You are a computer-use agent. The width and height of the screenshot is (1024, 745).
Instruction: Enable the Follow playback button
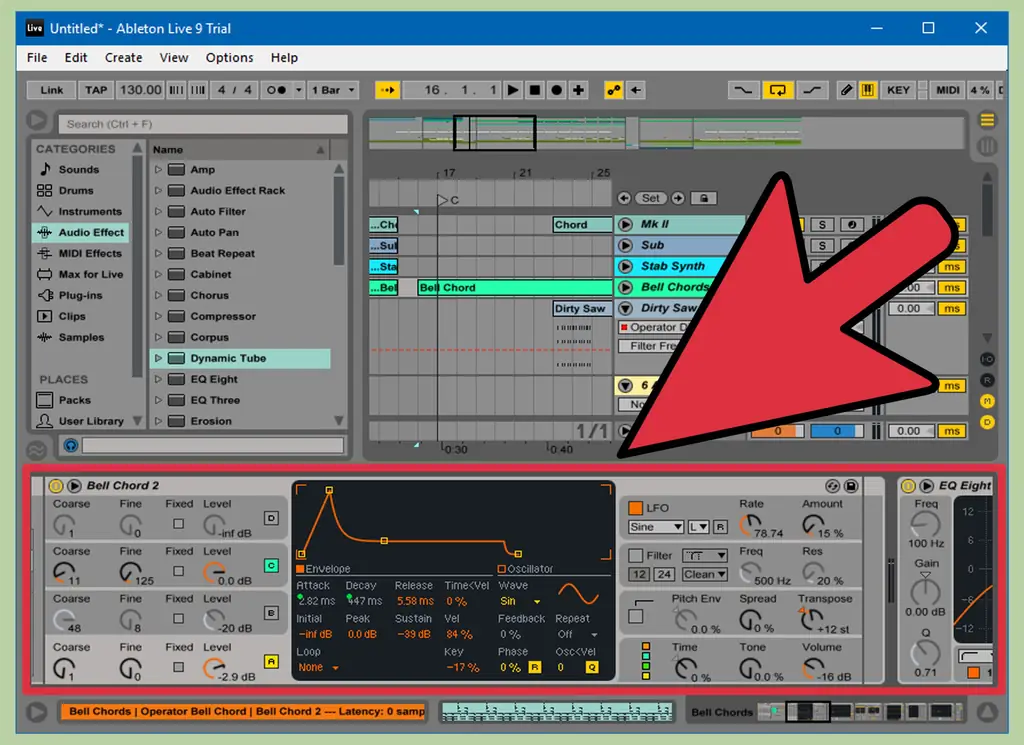point(387,90)
